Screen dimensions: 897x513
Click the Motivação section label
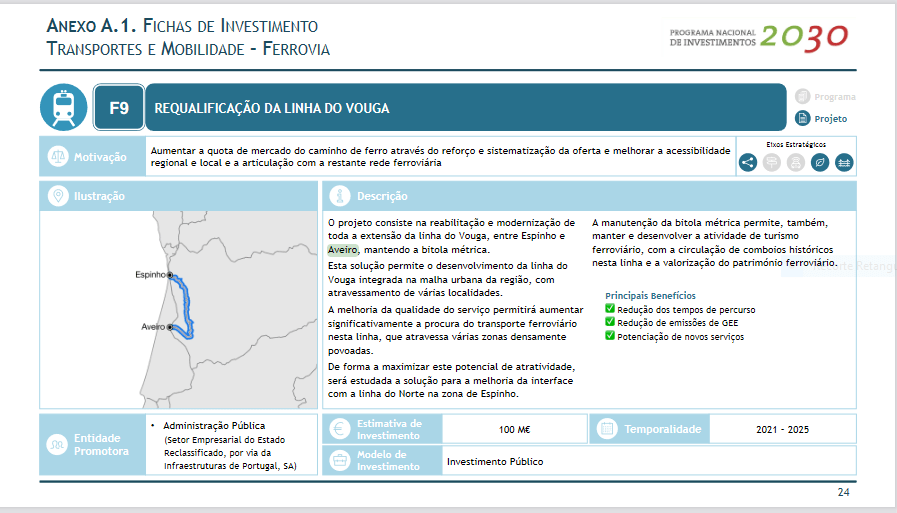pos(100,157)
